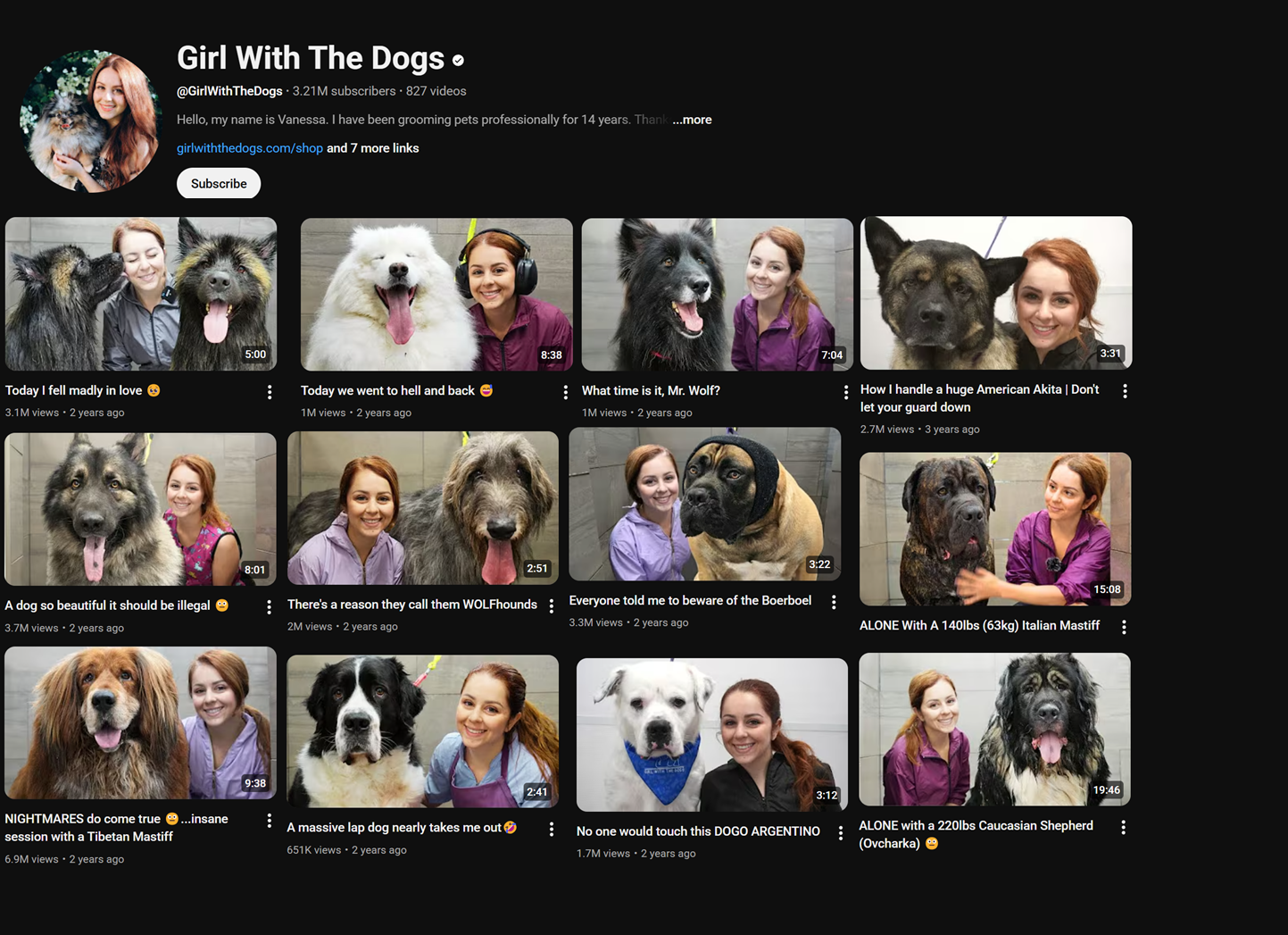Viewport: 1288px width, 935px height.
Task: Play the 2:51 WOLFhounds video thumbnail
Action: pos(423,508)
